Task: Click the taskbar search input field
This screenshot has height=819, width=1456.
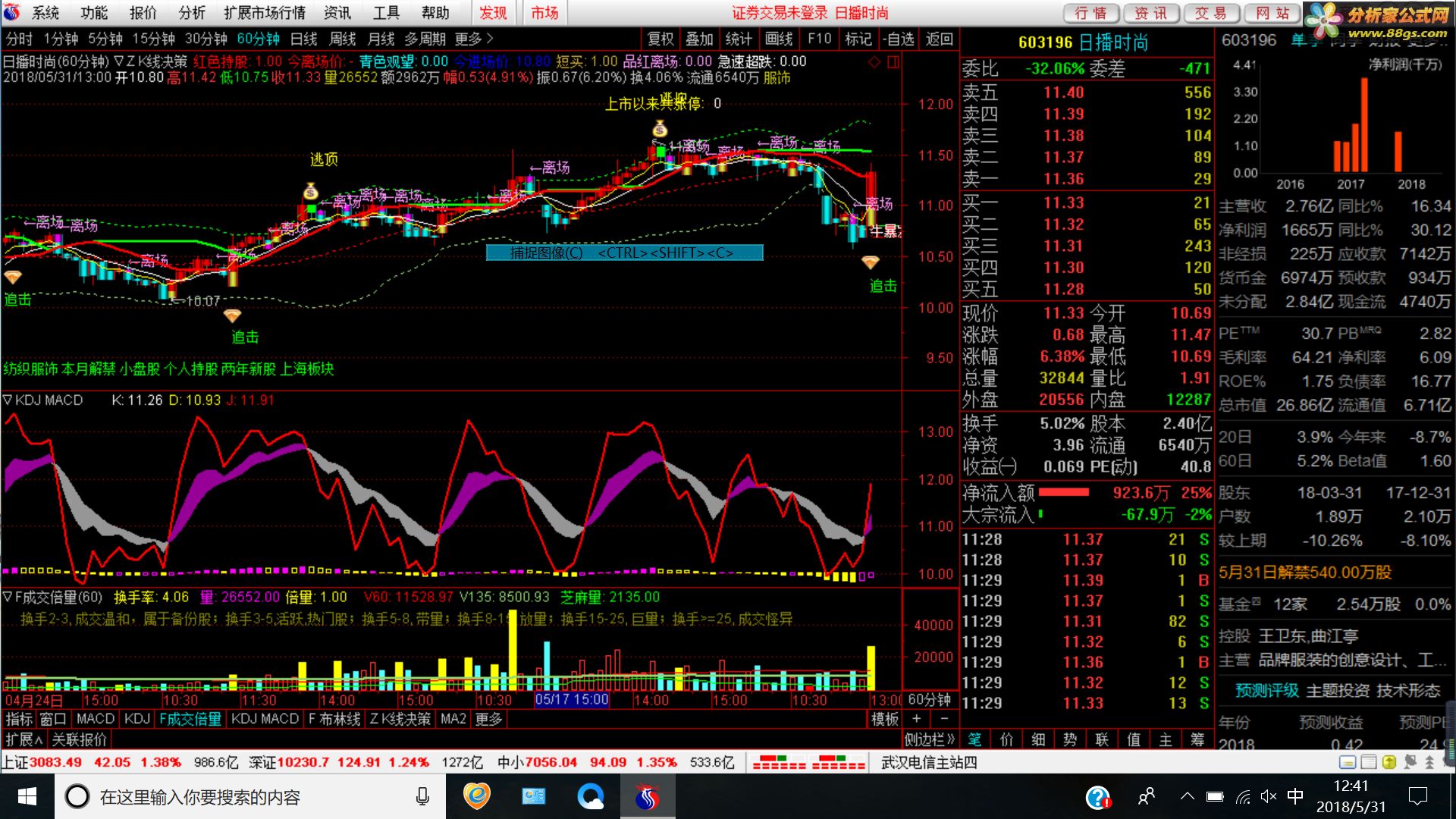Action: click(250, 797)
